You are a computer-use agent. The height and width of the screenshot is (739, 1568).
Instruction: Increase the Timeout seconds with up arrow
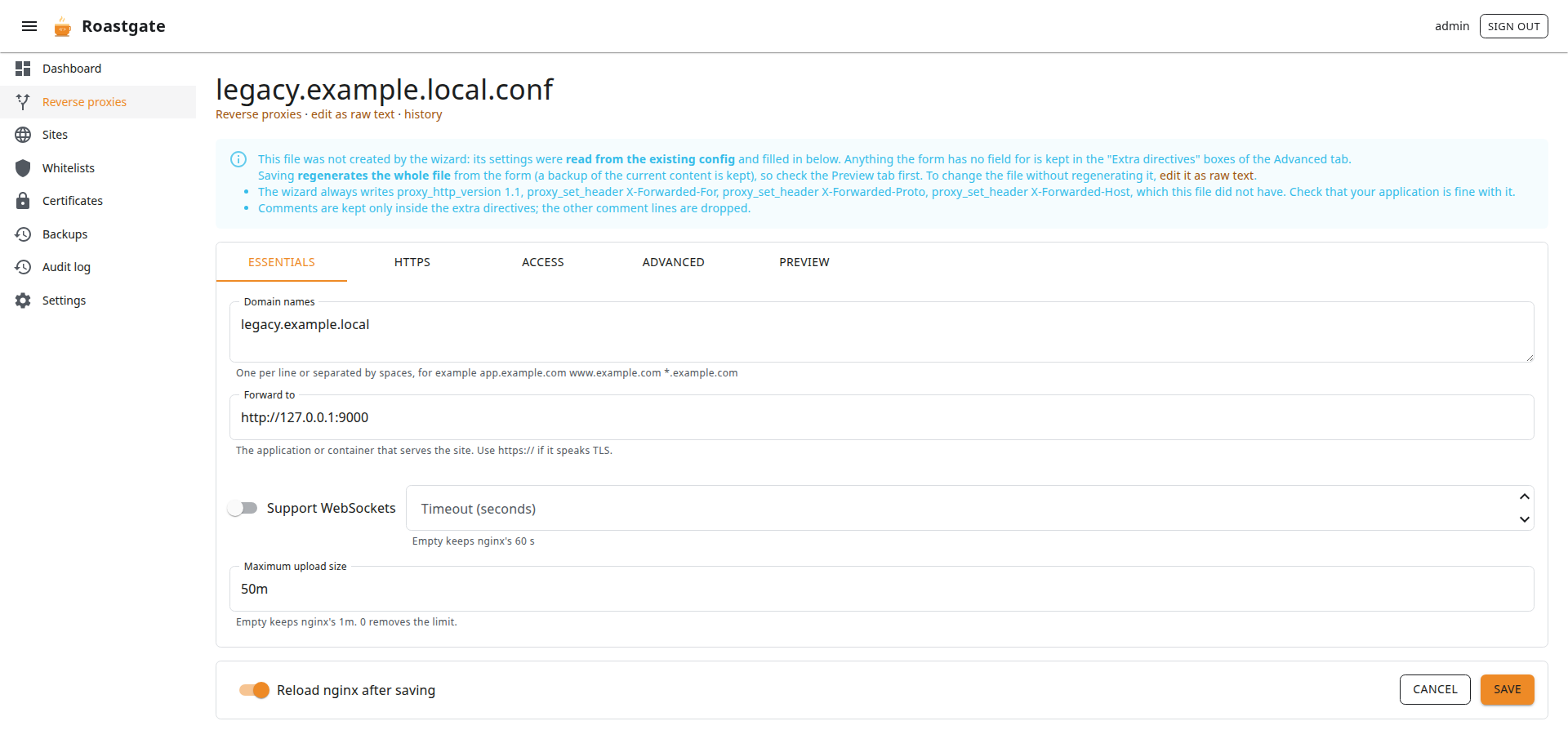coord(1524,497)
